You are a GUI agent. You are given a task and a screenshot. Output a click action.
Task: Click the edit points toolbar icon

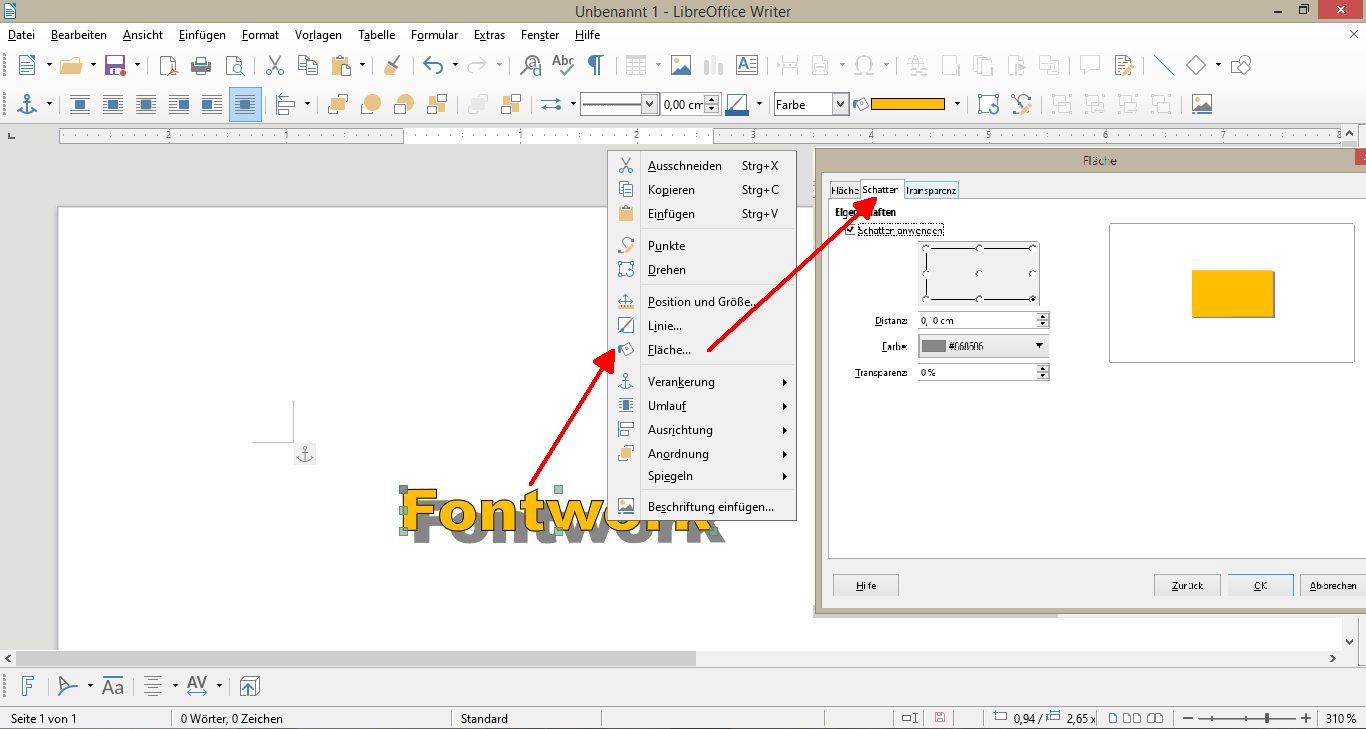click(1021, 104)
